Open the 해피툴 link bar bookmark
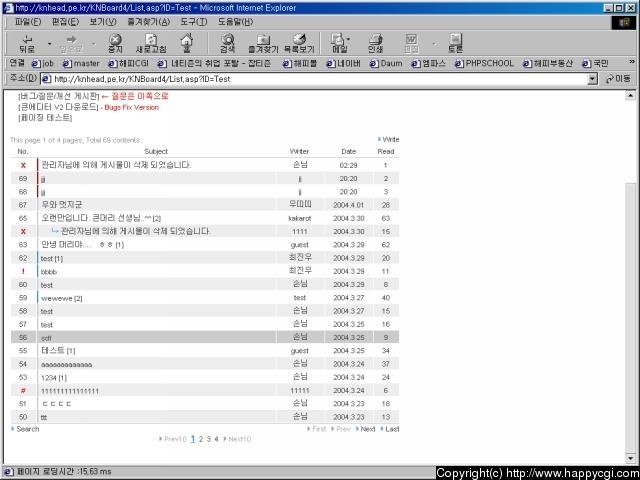 (x=300, y=64)
